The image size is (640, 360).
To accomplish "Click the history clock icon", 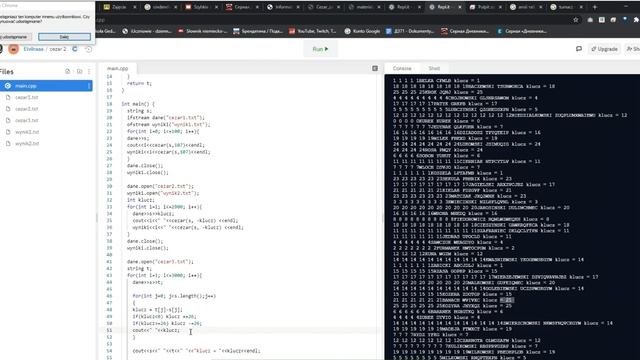I will pos(88,49).
